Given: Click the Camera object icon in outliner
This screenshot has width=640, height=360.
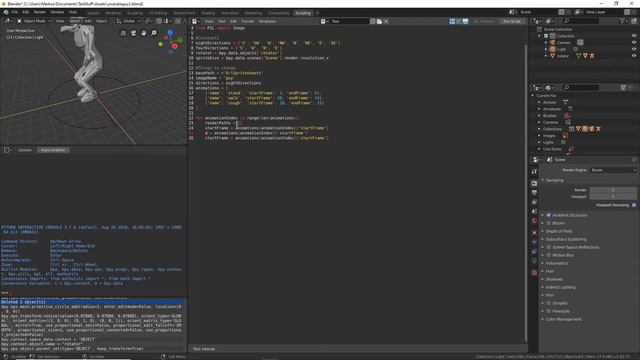Looking at the screenshot, I should click(x=552, y=42).
